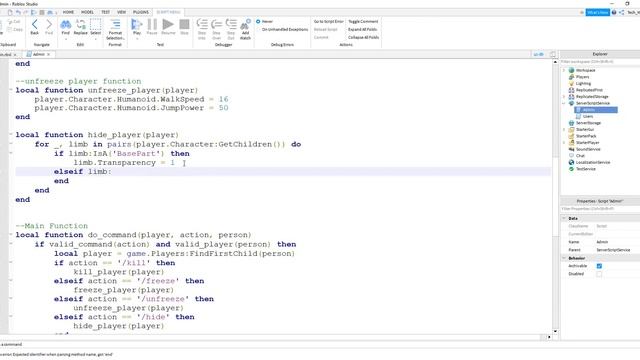The height and width of the screenshot is (360, 640).
Task: Click the New file icon in quick access bar
Action: [10, 12]
